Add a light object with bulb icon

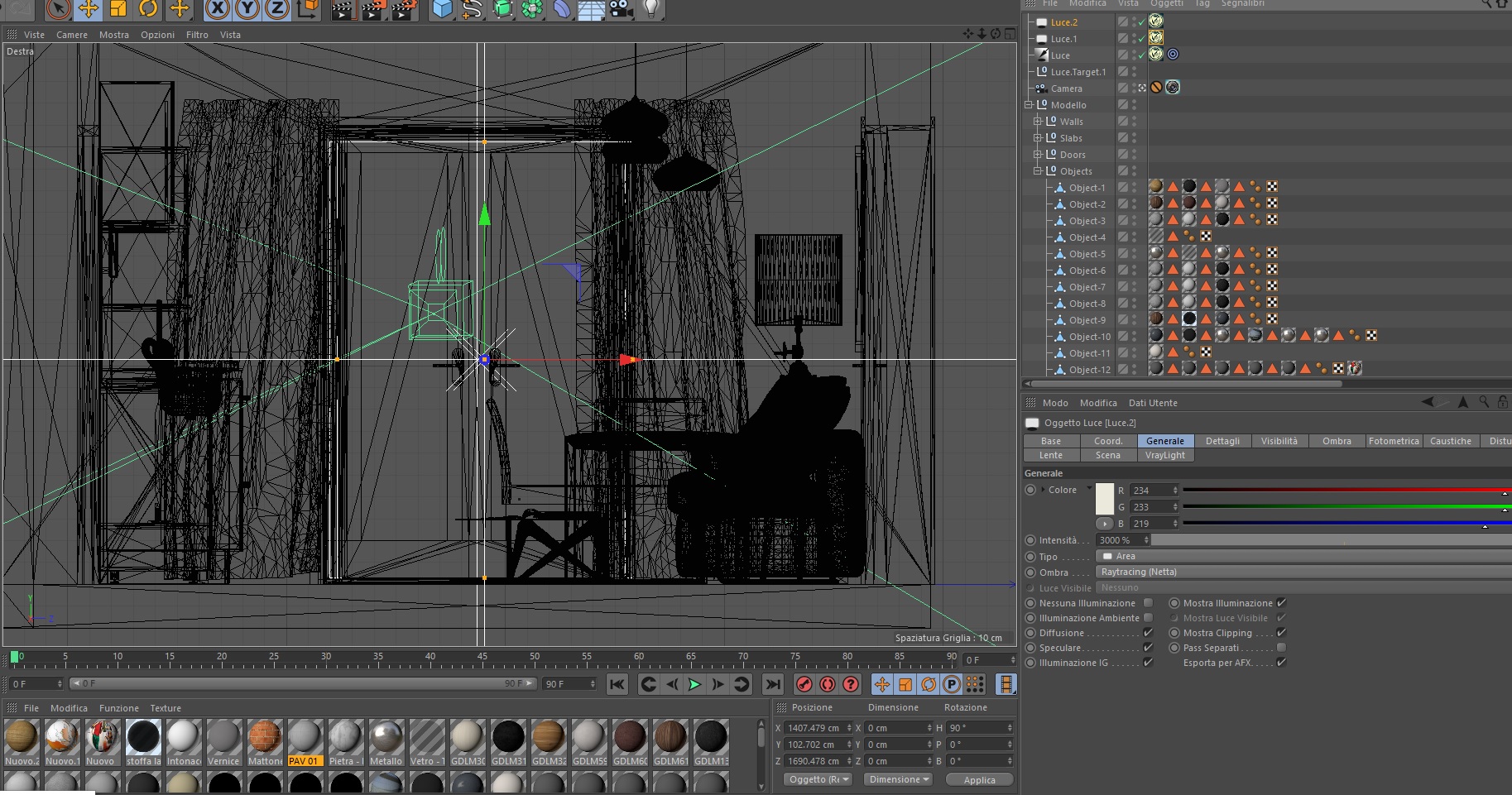(x=651, y=9)
